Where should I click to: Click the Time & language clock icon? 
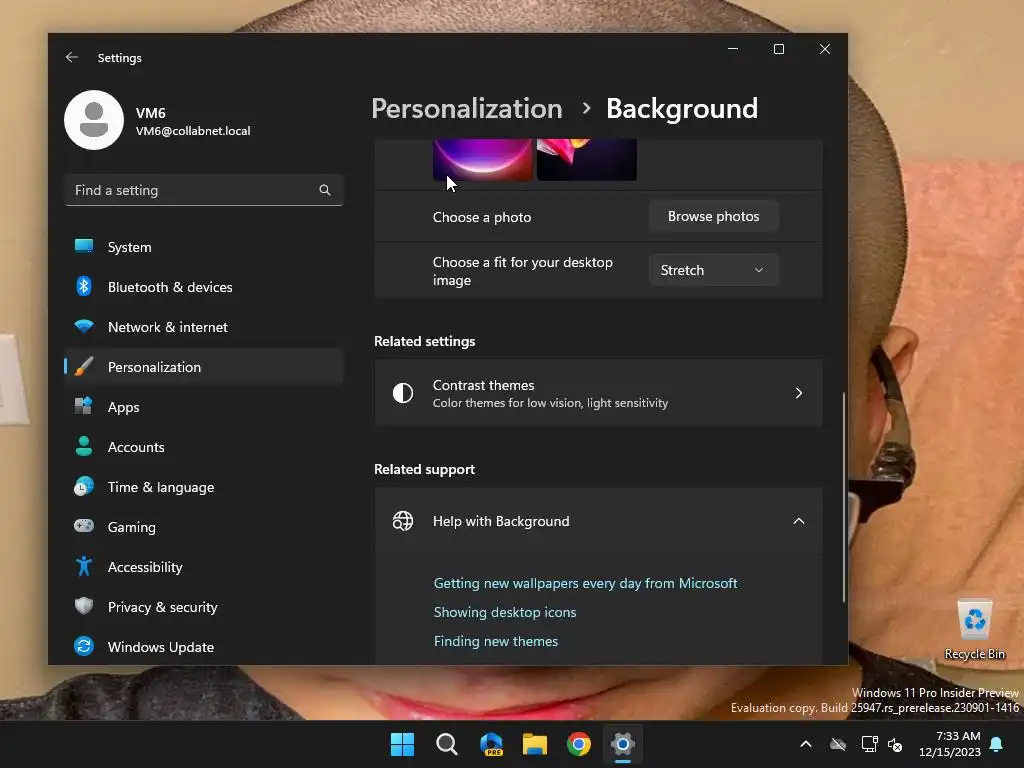84,486
